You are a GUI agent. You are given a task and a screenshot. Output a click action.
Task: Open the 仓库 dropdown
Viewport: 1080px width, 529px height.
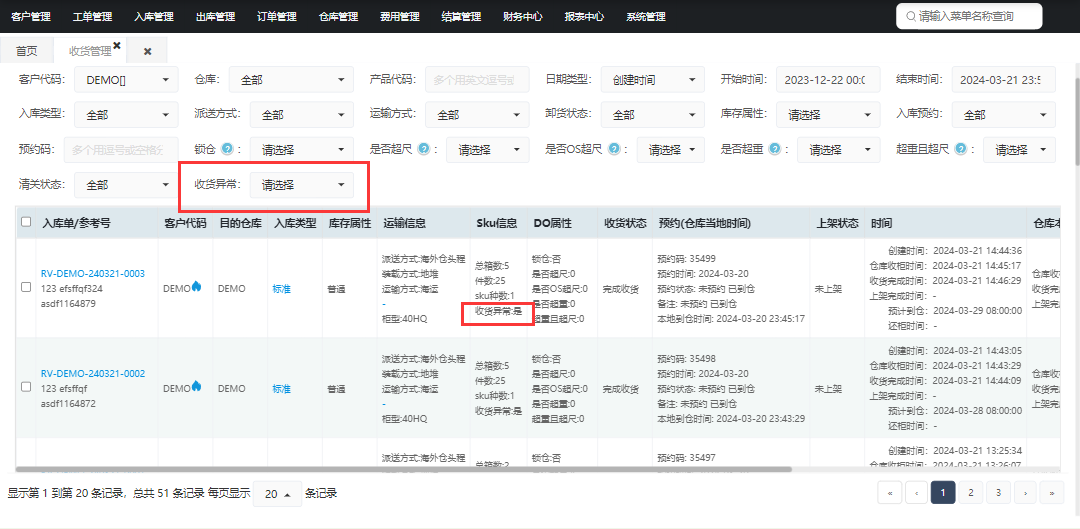pos(291,80)
